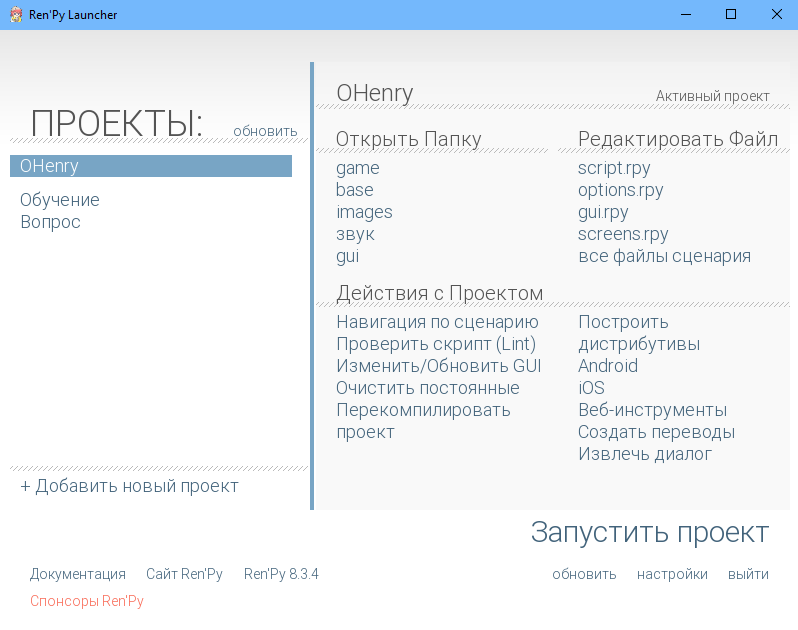798x630 pixels.
Task: Edit script.rpy file
Action: pyautogui.click(x=614, y=168)
